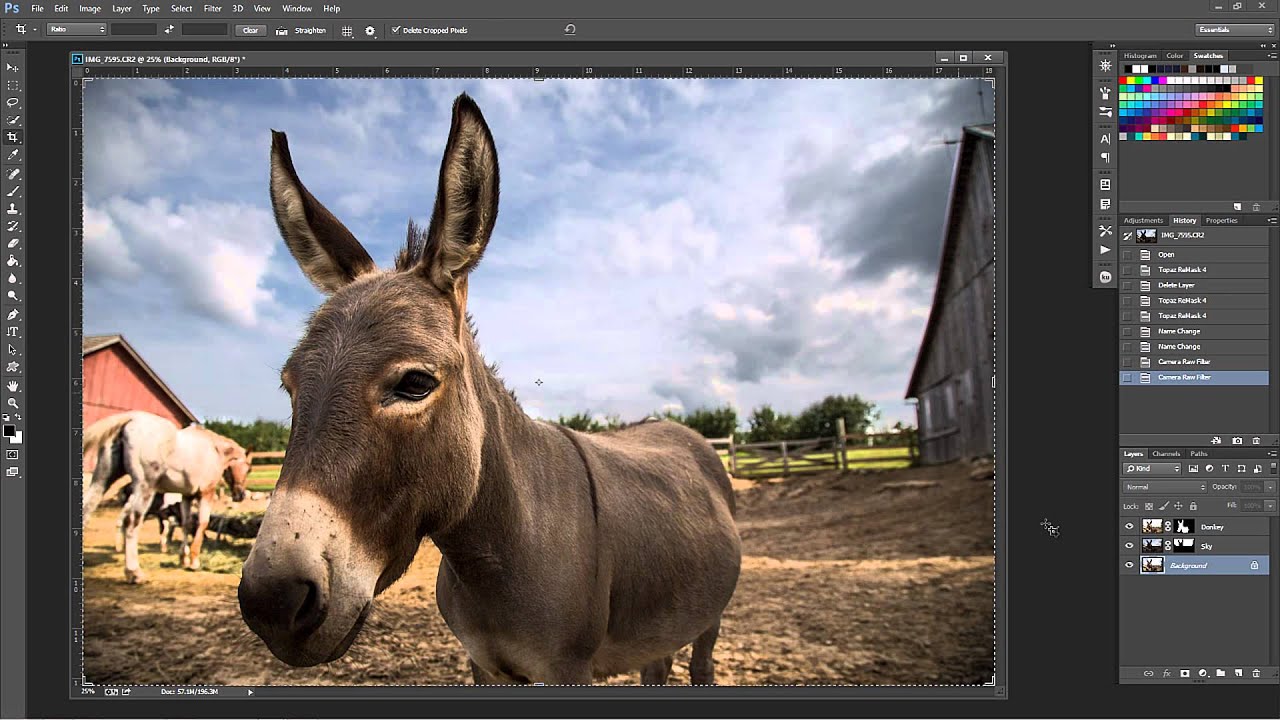Hide the Donkey layer

click(x=1129, y=527)
